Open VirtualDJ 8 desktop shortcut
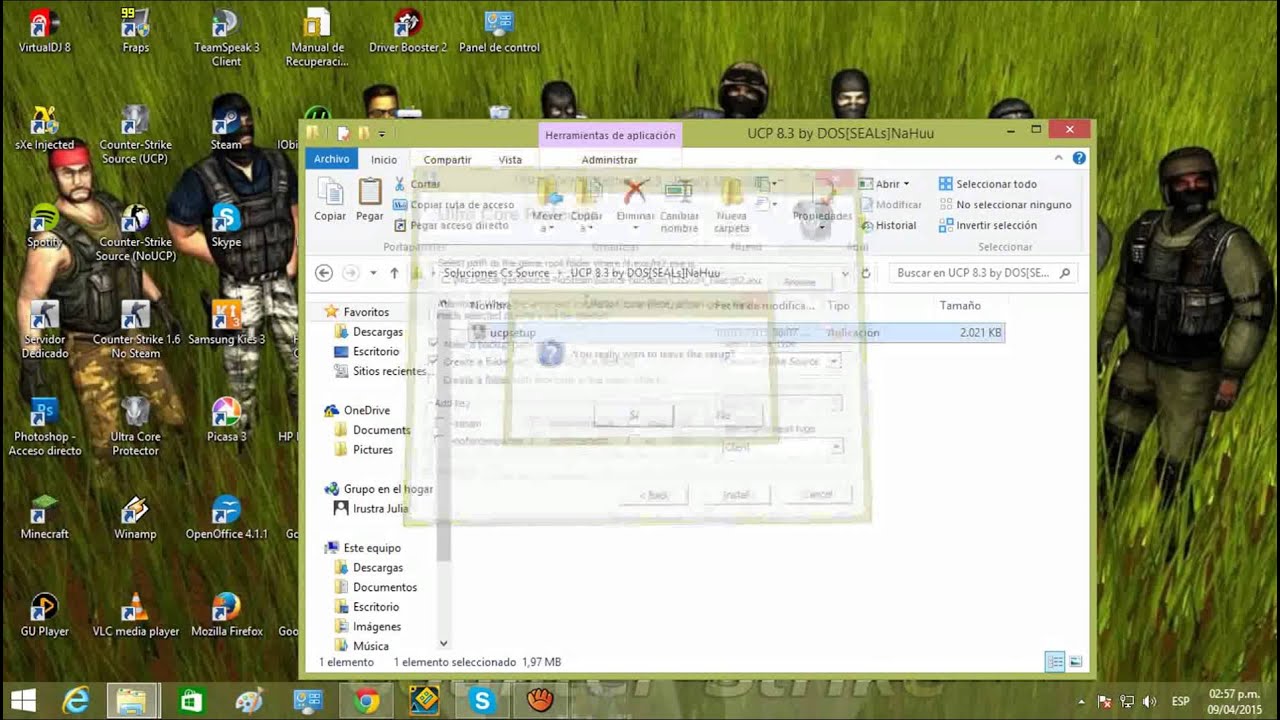This screenshot has height=720, width=1280. point(45,31)
